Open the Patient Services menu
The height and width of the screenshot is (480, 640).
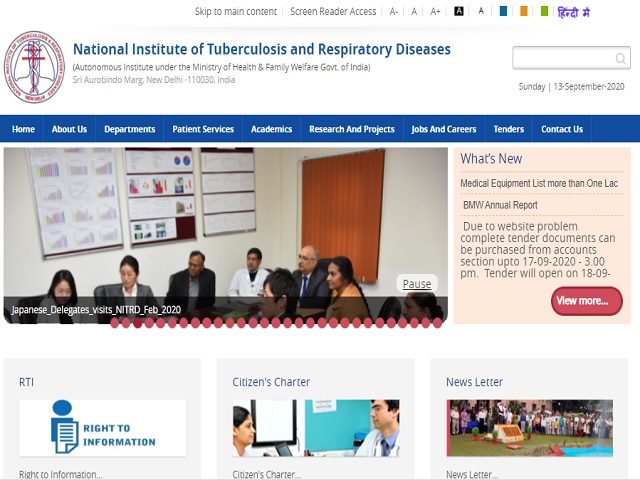[203, 129]
